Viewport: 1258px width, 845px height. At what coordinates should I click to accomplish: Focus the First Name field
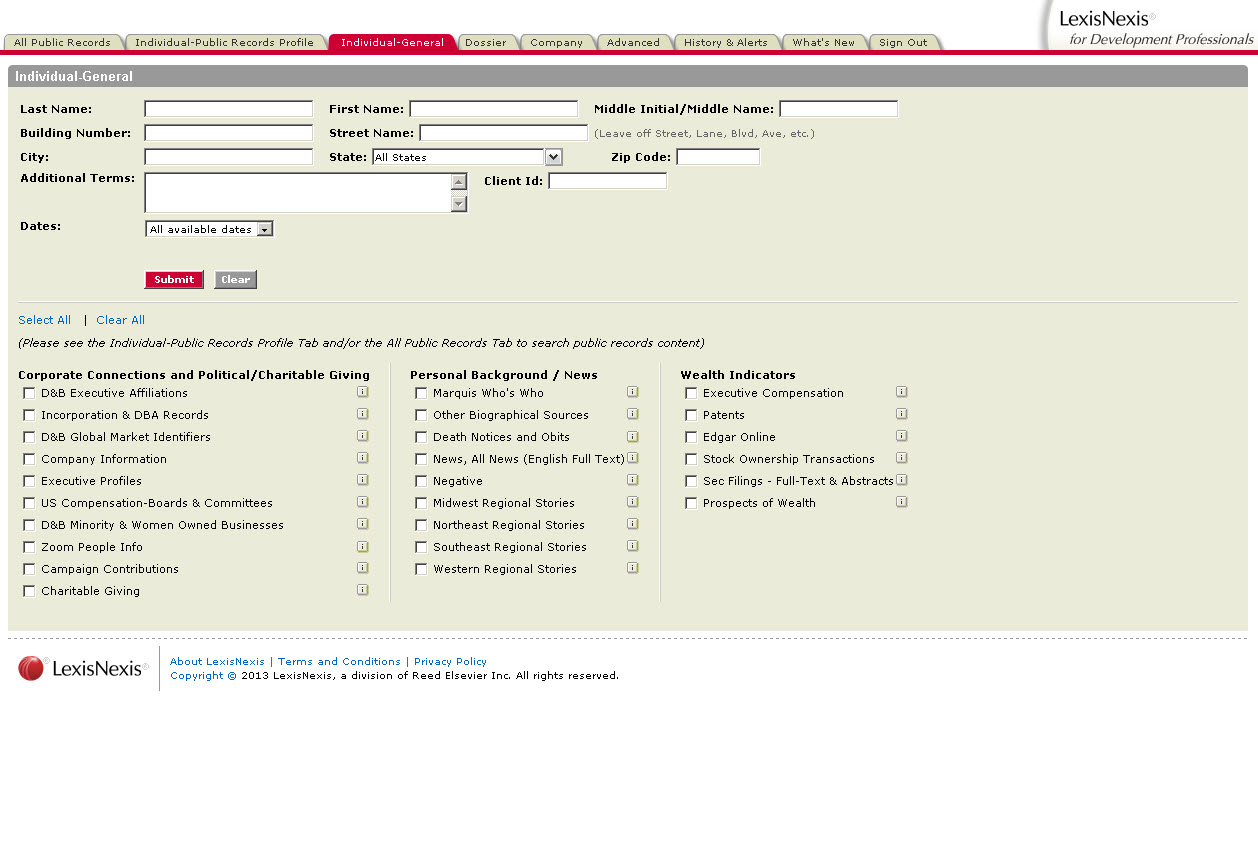(x=493, y=108)
